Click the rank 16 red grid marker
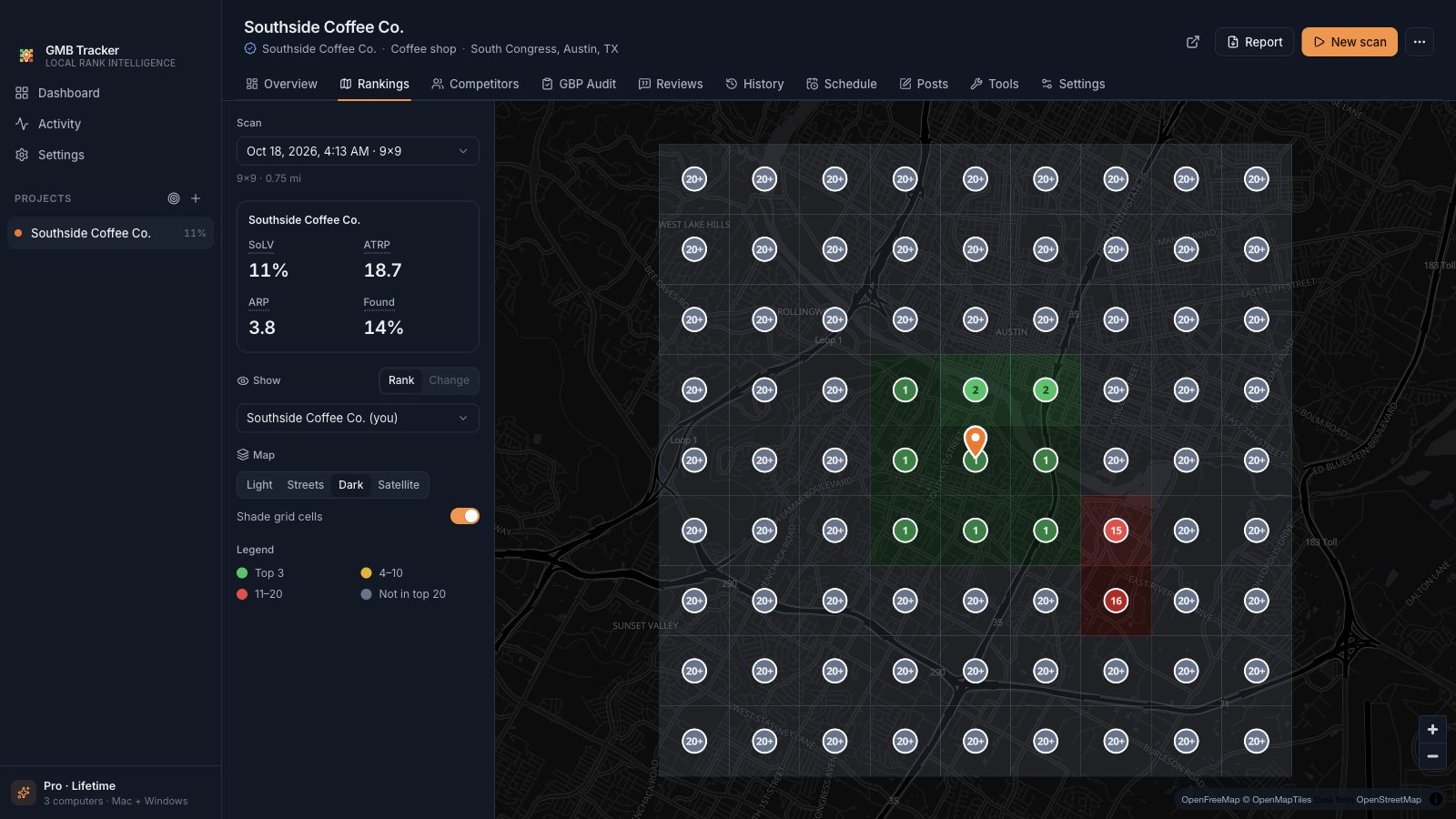 (x=1116, y=601)
